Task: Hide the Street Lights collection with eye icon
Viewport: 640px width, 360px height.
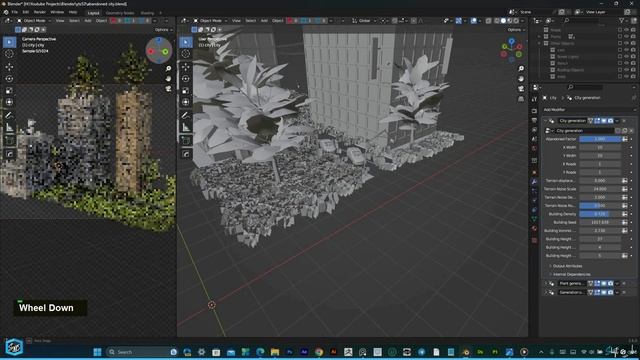Action: tap(627, 57)
